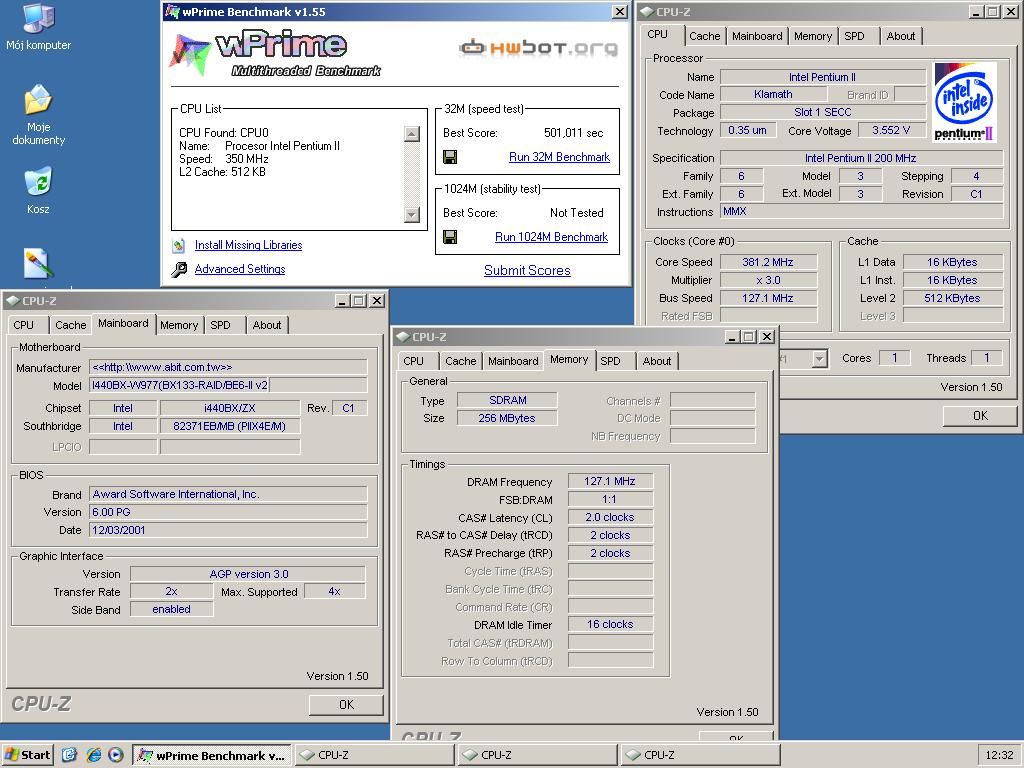Viewport: 1024px width, 768px height.
Task: Open Internet Explorer from quick launch
Action: point(93,755)
